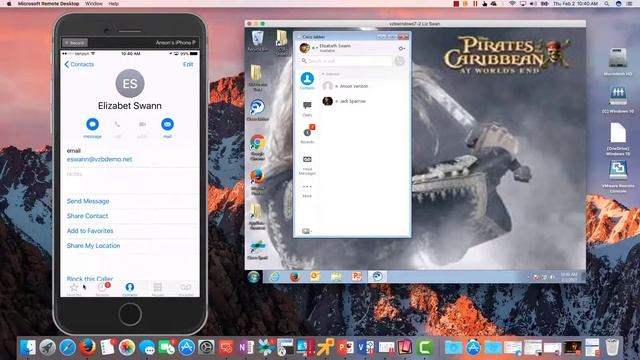Open VMware Remote Console desktop icon
640x360 pixels.
click(618, 177)
